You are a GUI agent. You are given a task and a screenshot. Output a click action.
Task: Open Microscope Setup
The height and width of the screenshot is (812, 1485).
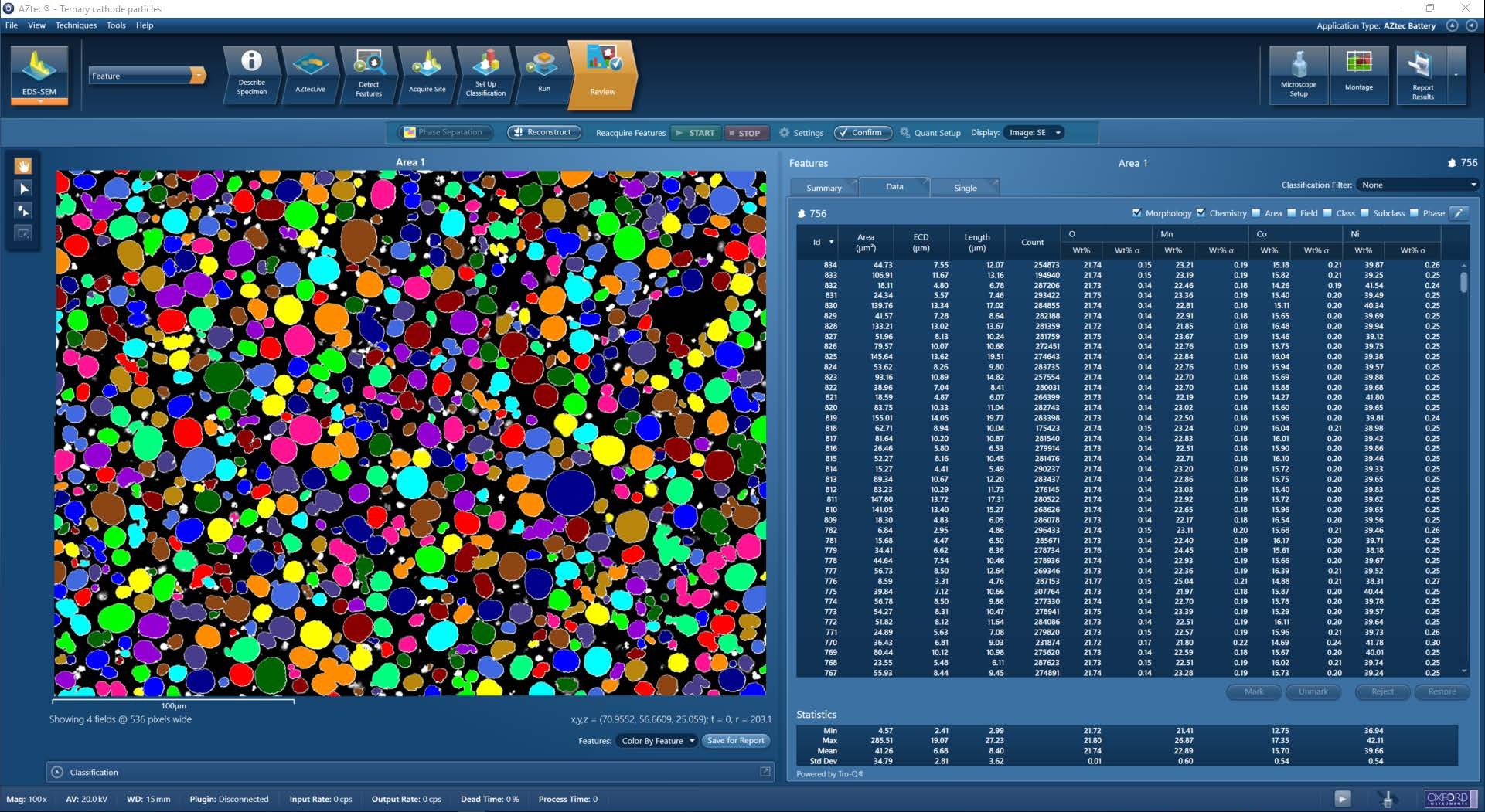click(1299, 74)
